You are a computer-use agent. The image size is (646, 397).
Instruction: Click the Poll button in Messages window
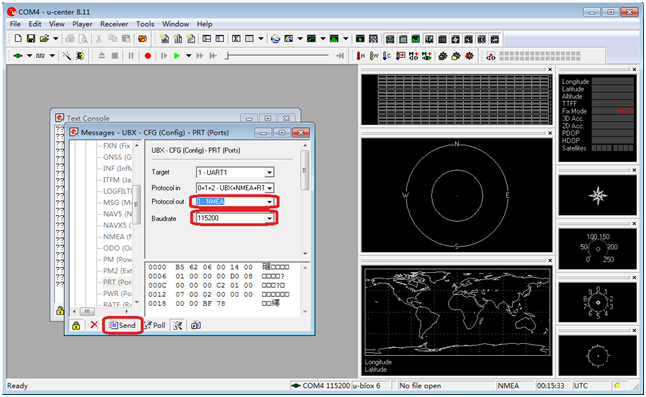155,325
